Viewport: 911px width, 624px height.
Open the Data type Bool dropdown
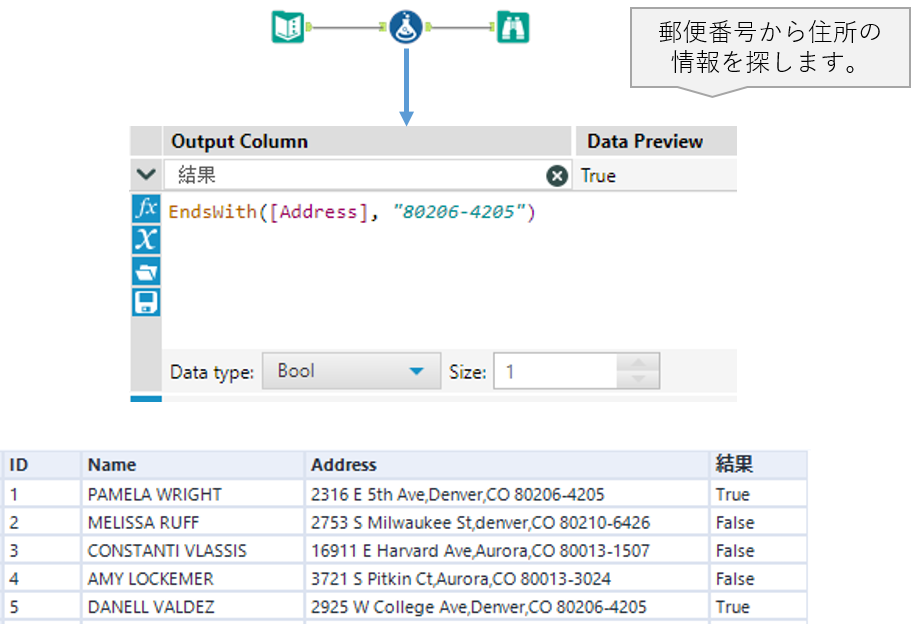pyautogui.click(x=350, y=372)
